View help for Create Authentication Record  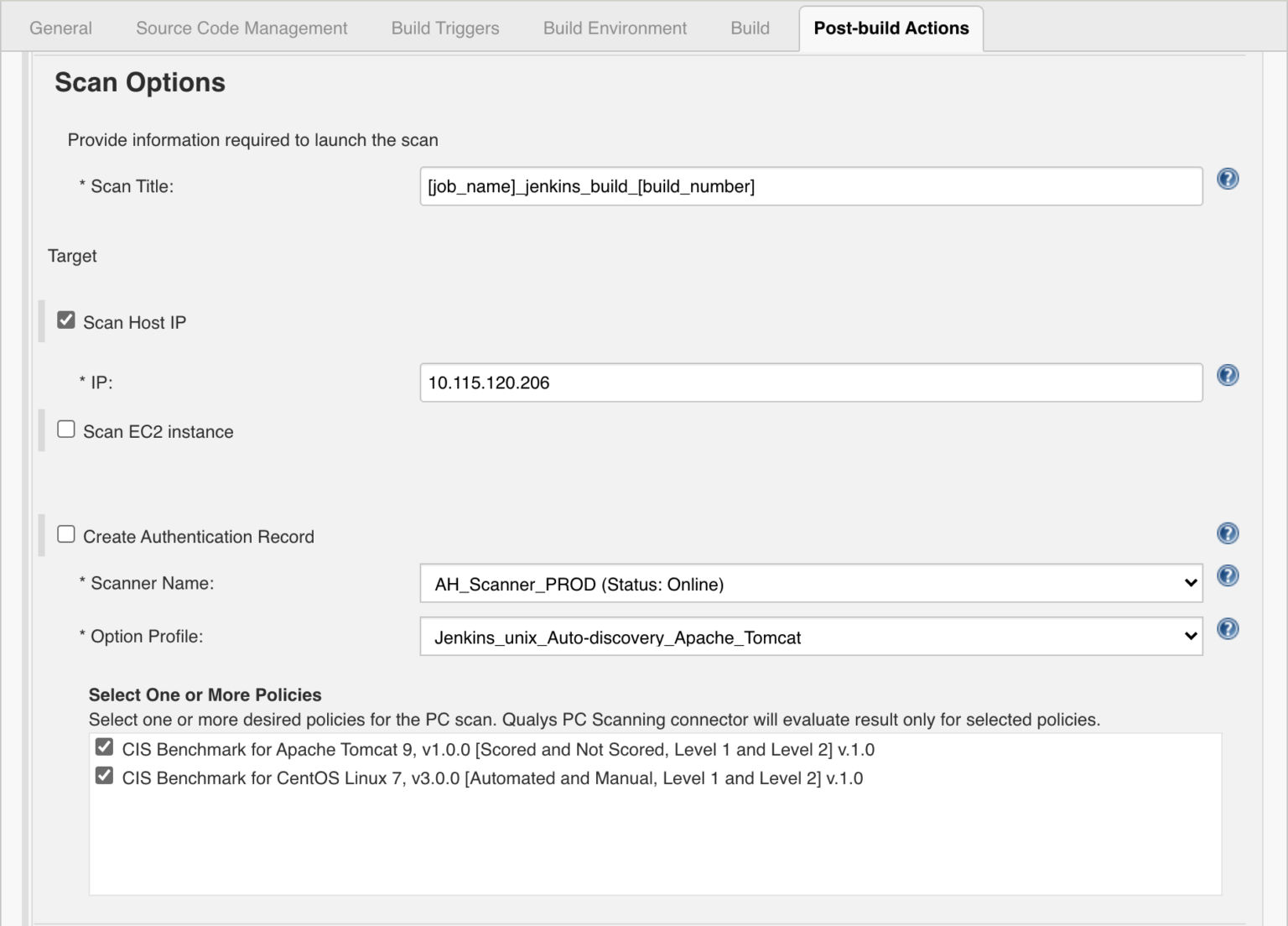(1227, 533)
